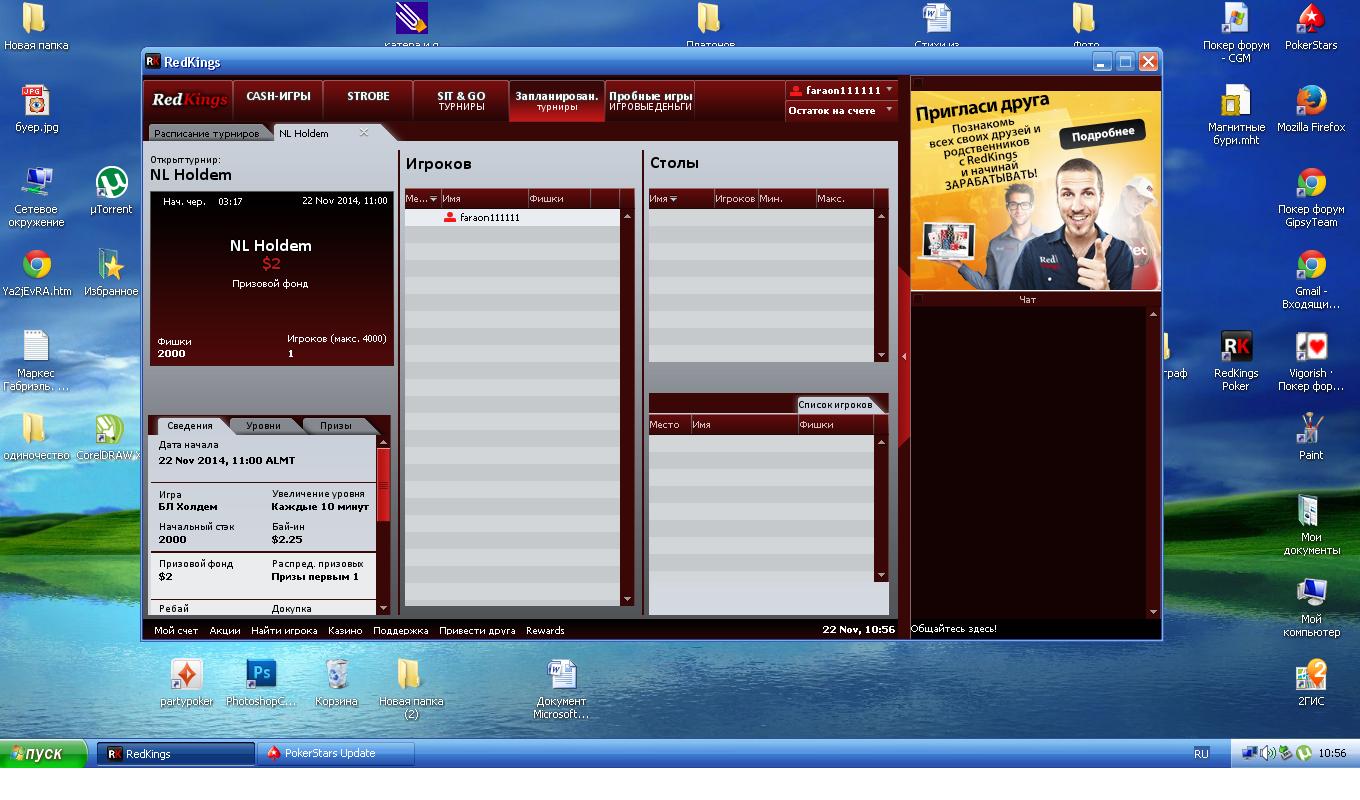The height and width of the screenshot is (800, 1360).
Task: Toggle the small checkbox above the invite banner
Action: click(918, 83)
